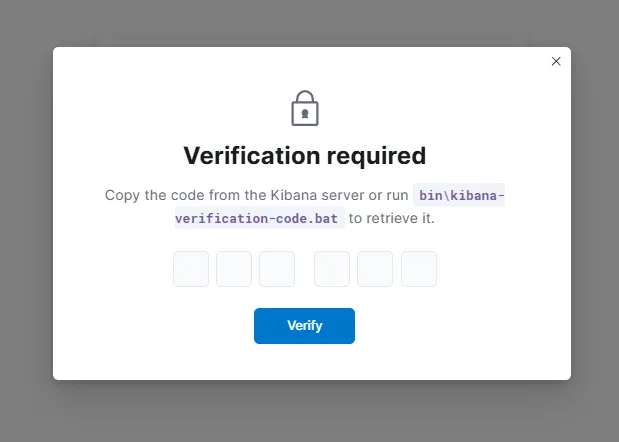Viewport: 619px width, 442px height.
Task: Click the third verification code digit box
Action: tap(277, 269)
